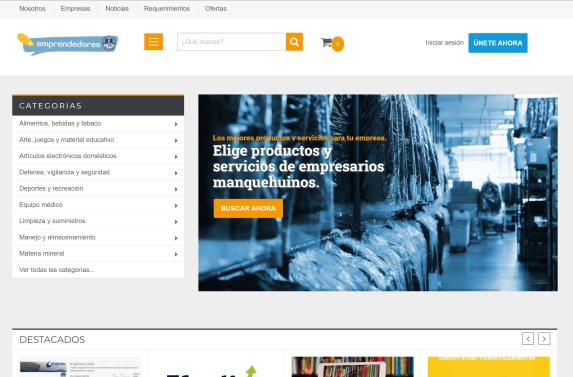
Task: Click the BUSCAR AHORA banner button
Action: [x=248, y=208]
